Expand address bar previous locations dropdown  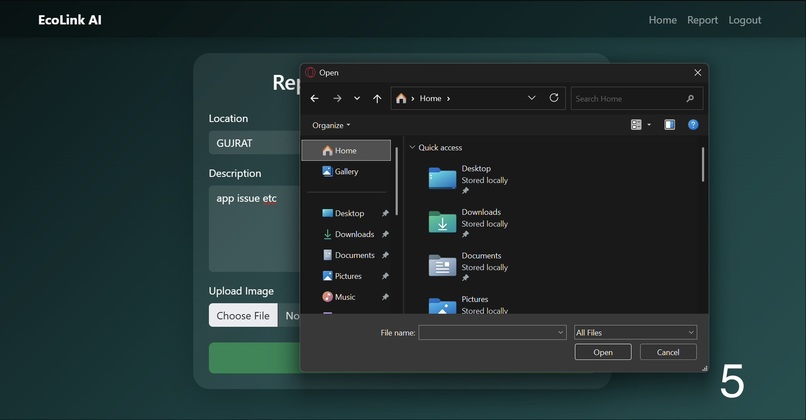point(532,98)
